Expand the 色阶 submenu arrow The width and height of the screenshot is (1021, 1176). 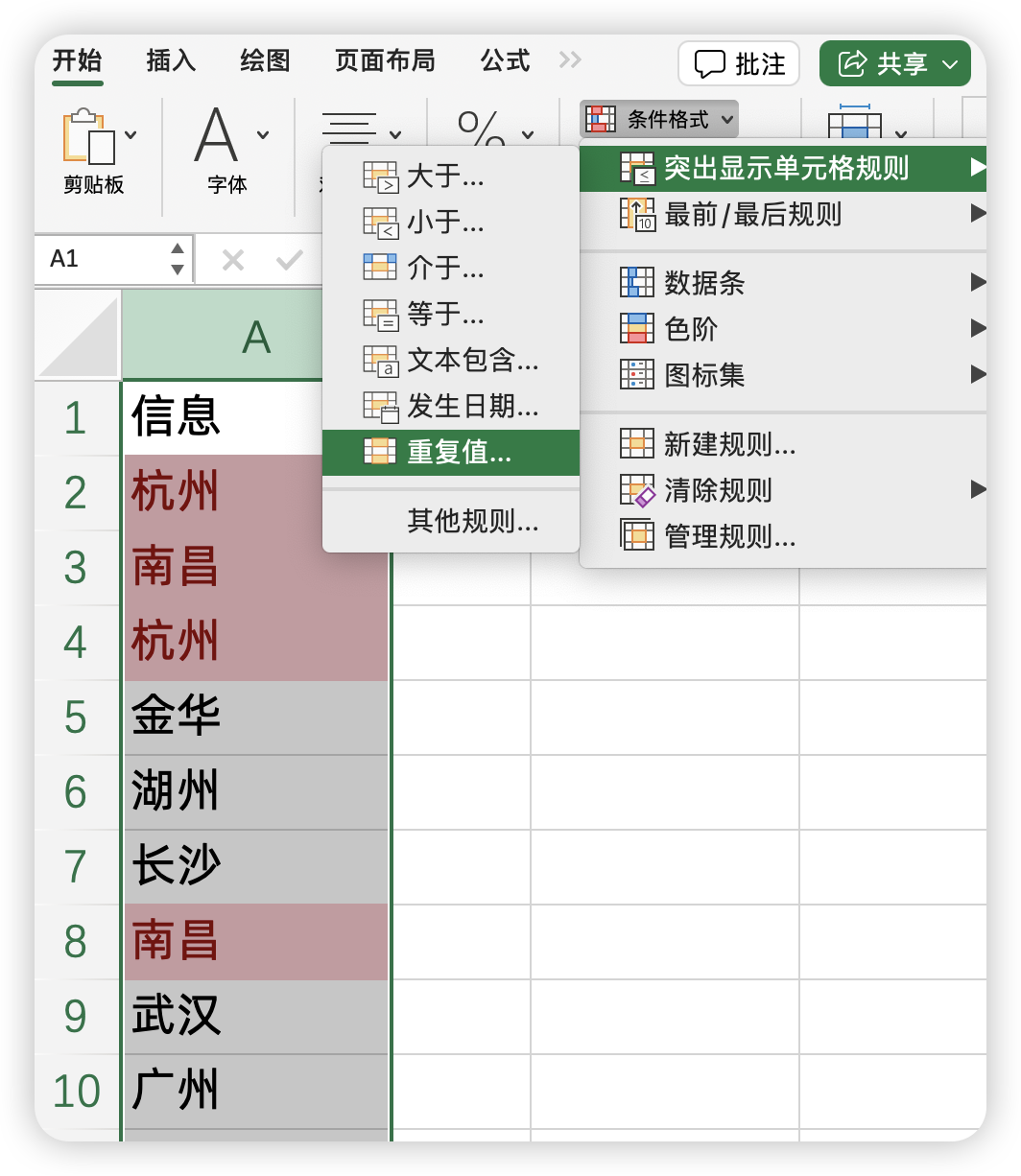pyautogui.click(x=978, y=328)
